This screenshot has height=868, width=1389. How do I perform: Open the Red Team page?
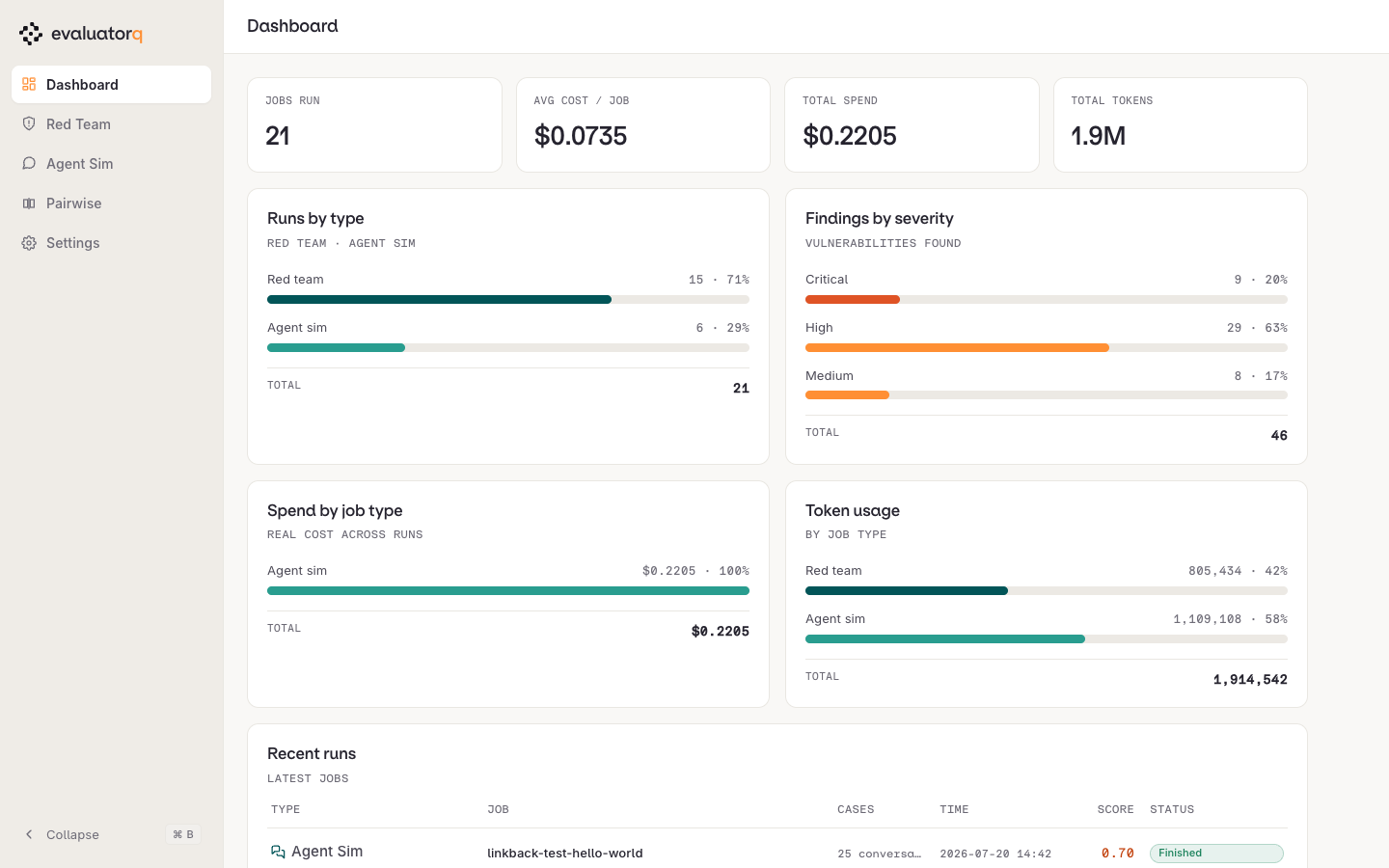pos(111,124)
